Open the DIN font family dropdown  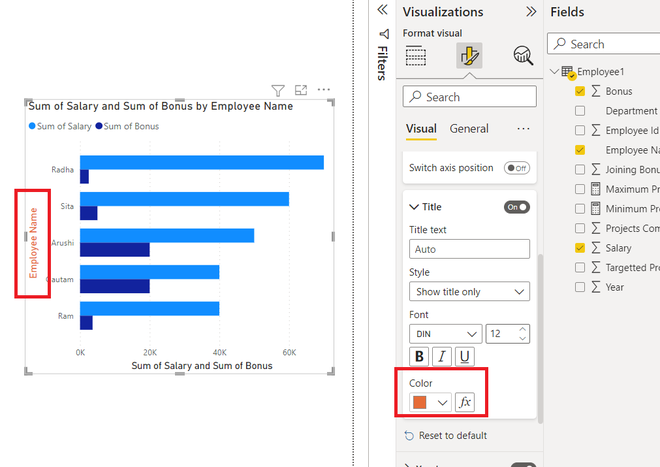point(445,334)
